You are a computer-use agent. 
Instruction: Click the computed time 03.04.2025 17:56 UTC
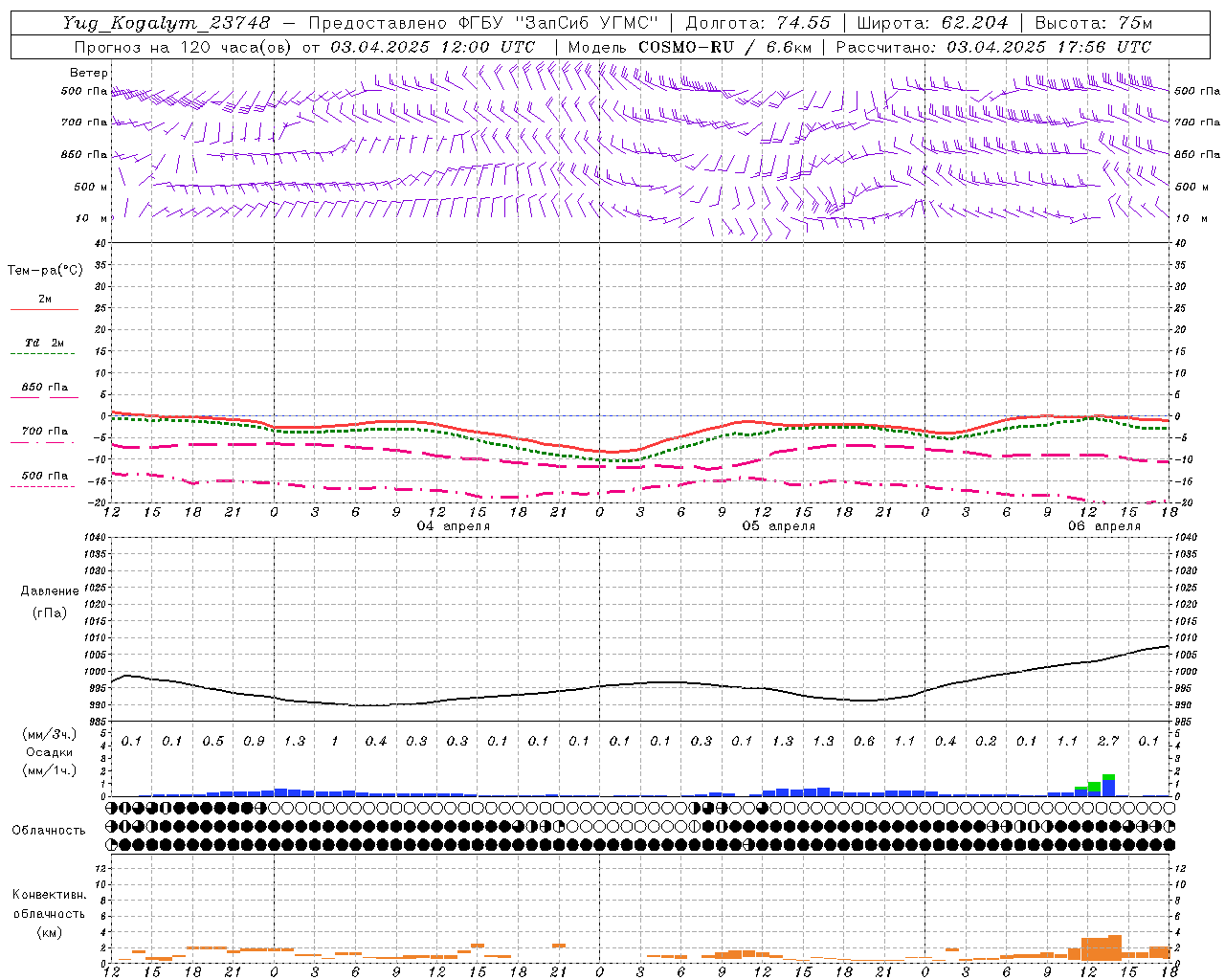[1048, 47]
